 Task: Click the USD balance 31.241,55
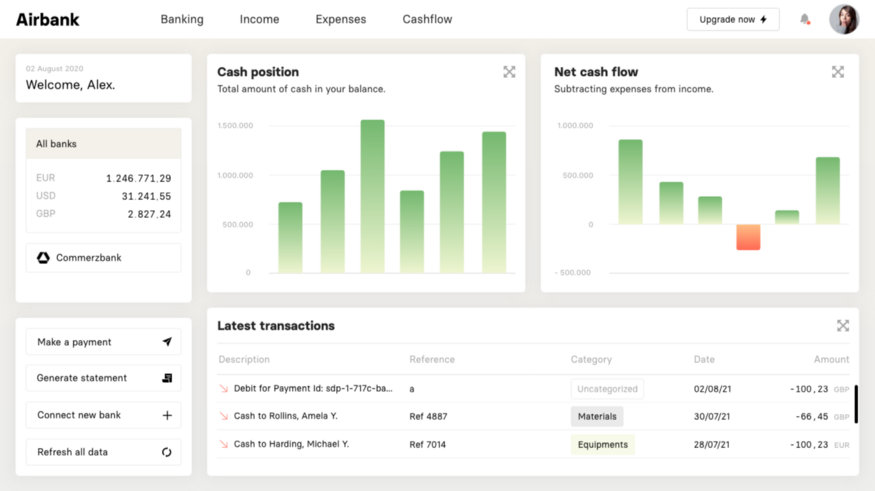click(x=146, y=196)
